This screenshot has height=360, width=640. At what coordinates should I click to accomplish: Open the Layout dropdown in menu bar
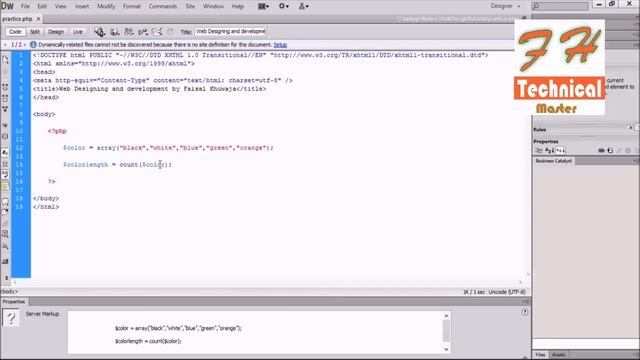pos(263,6)
